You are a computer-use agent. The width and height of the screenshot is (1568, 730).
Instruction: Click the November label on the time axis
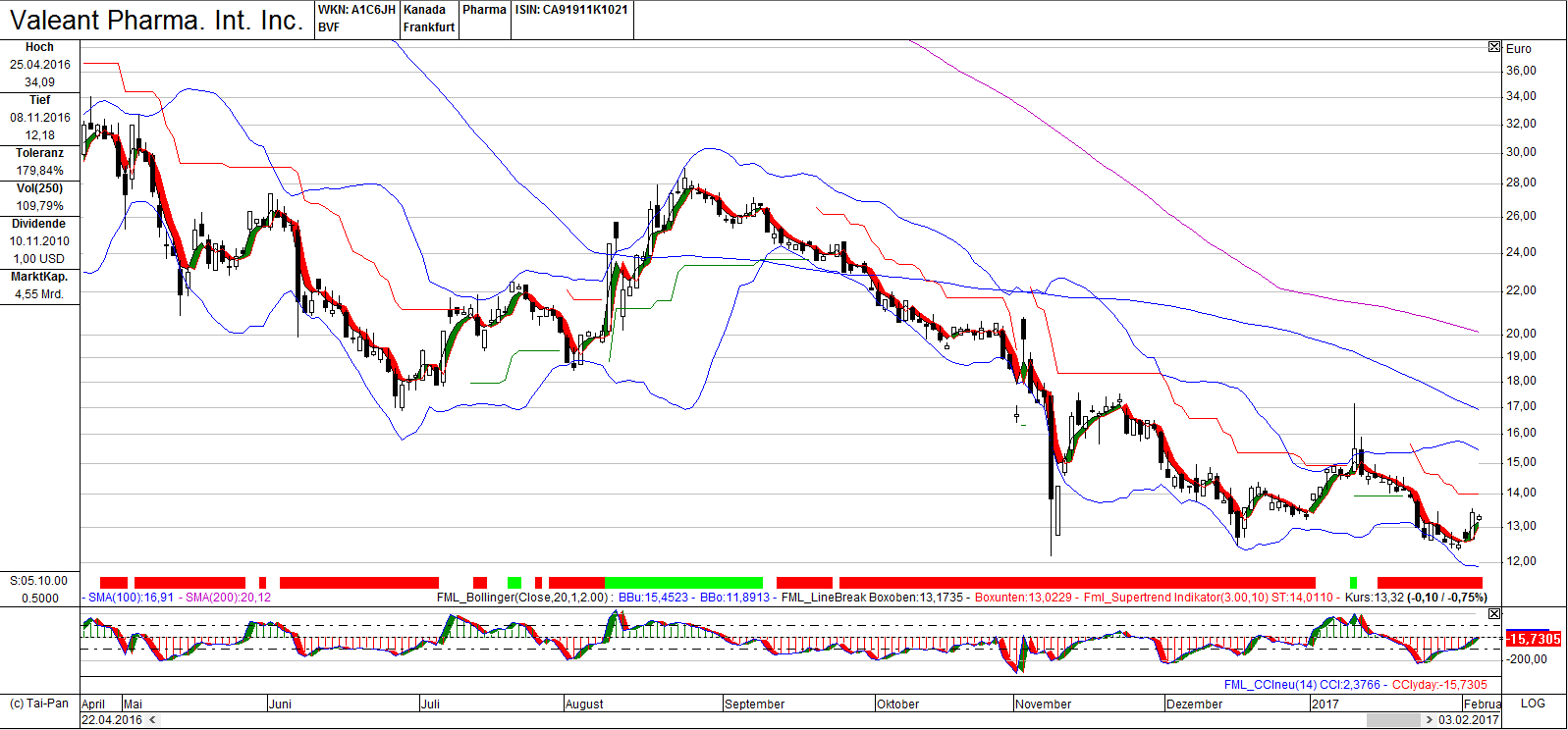[x=1044, y=704]
